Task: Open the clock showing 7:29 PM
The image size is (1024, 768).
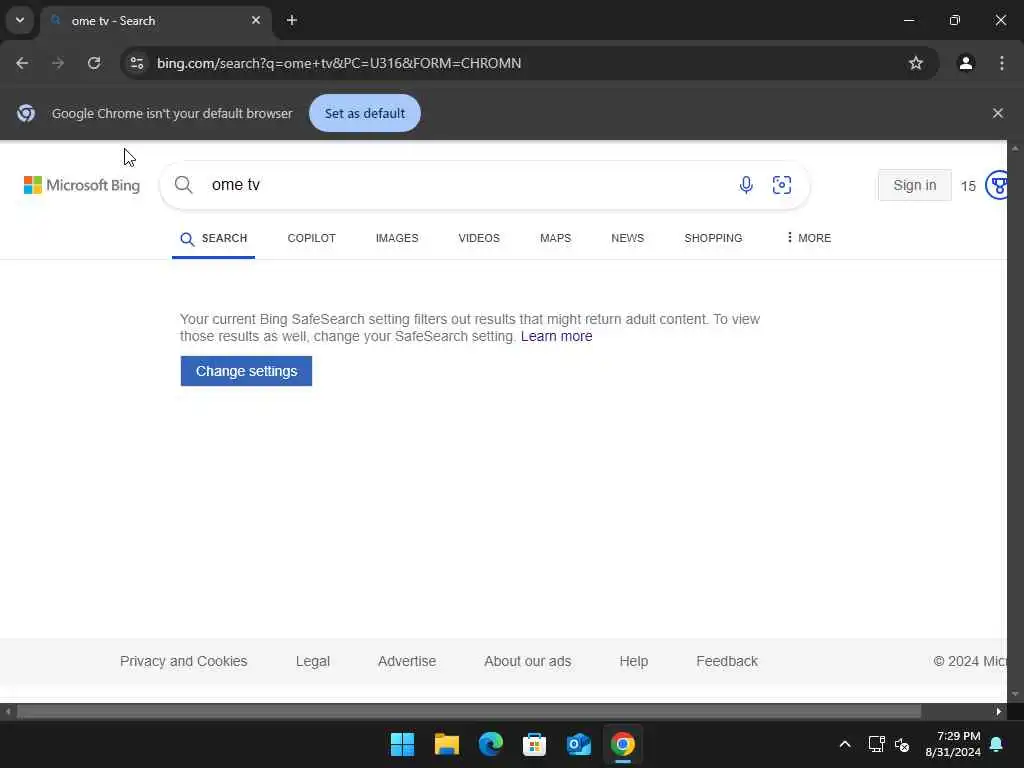Action: [x=953, y=744]
